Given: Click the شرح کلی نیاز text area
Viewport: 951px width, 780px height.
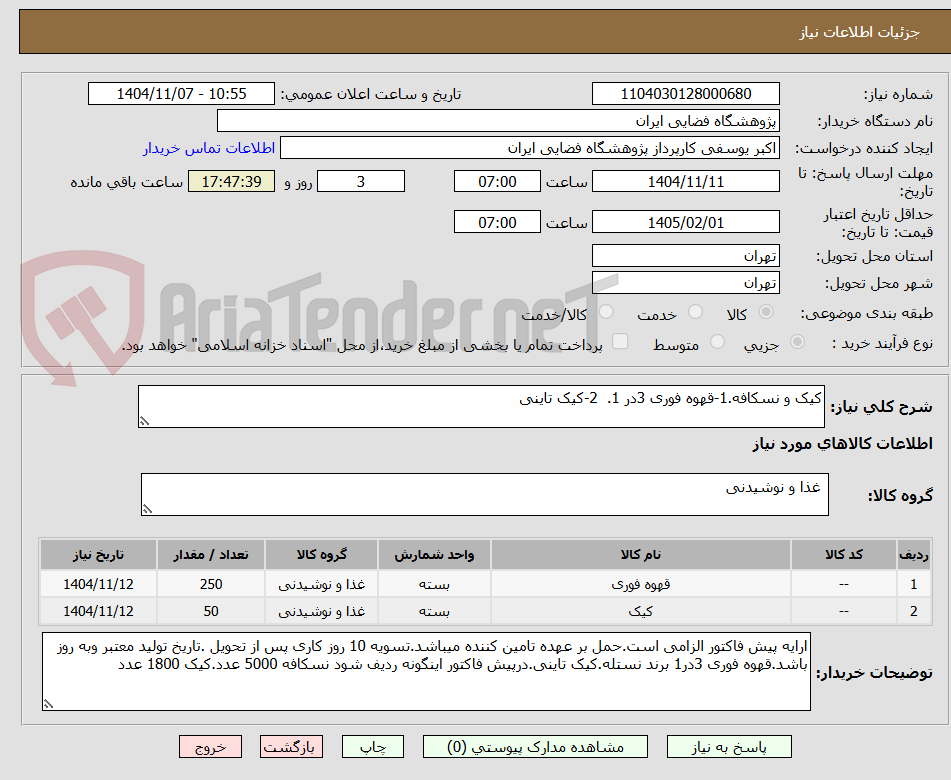Looking at the screenshot, I should [481, 406].
